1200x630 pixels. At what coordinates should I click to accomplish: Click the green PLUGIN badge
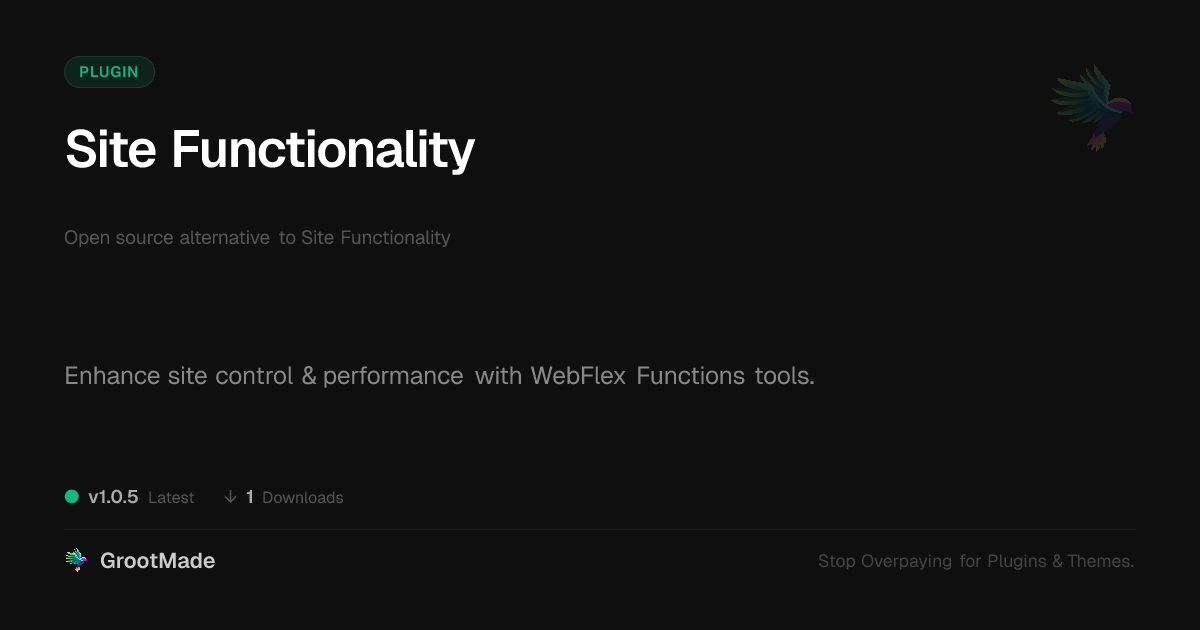coord(109,72)
